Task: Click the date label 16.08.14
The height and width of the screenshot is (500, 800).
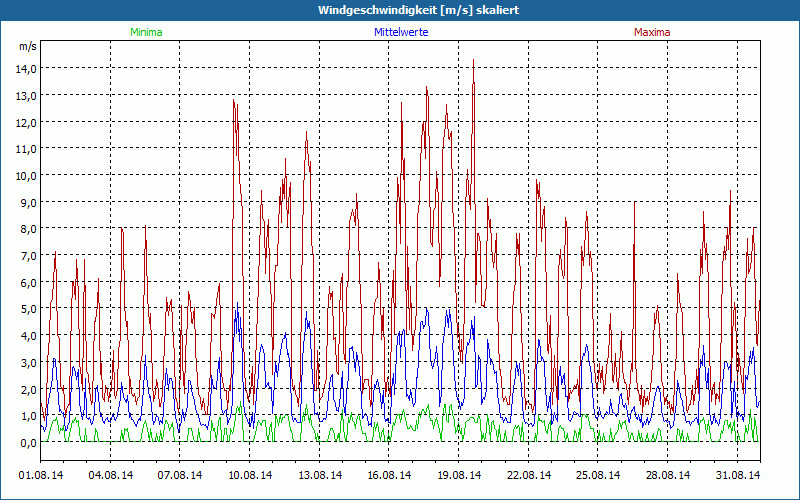Action: point(389,475)
